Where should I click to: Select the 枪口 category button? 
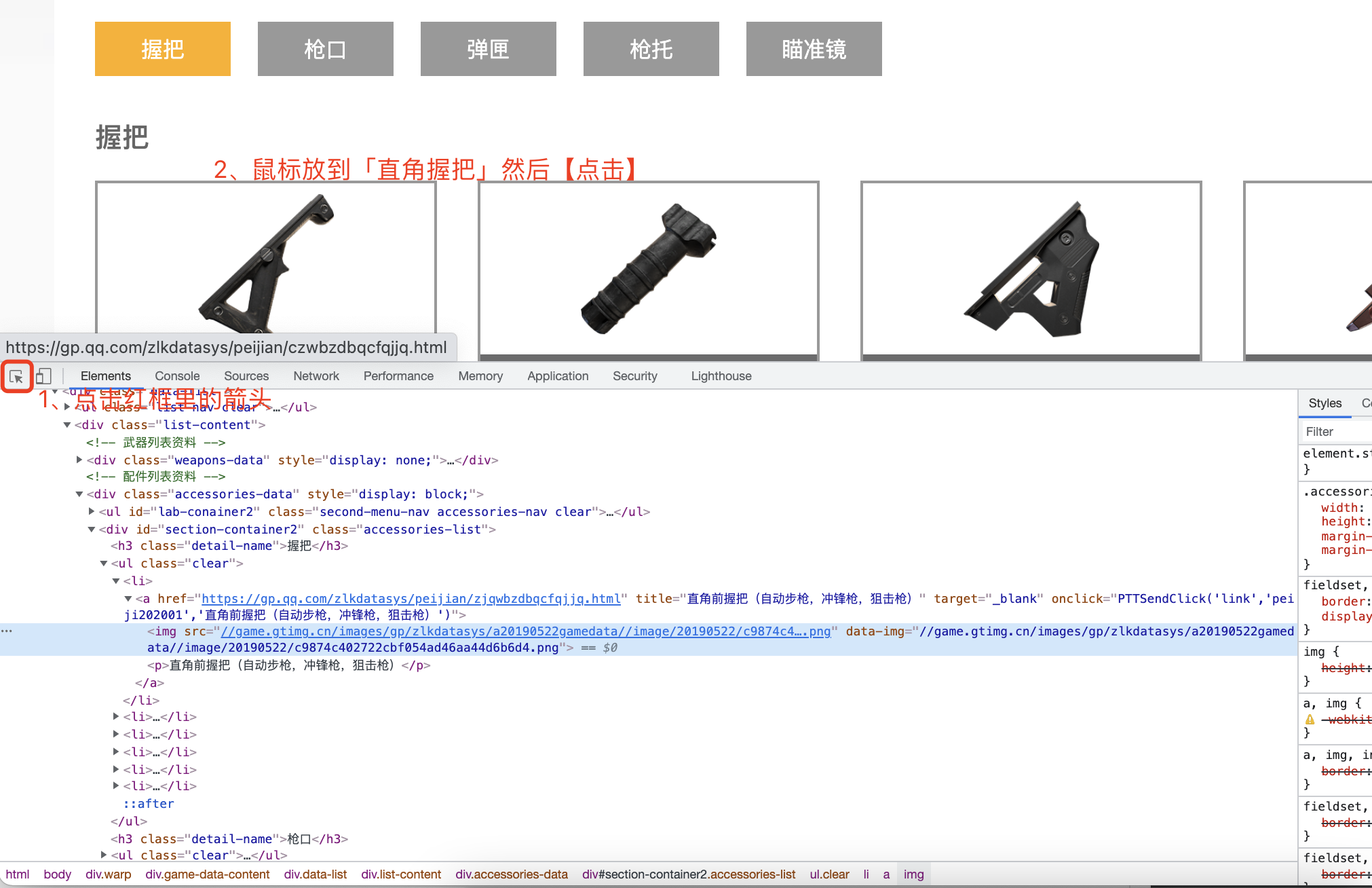point(325,49)
